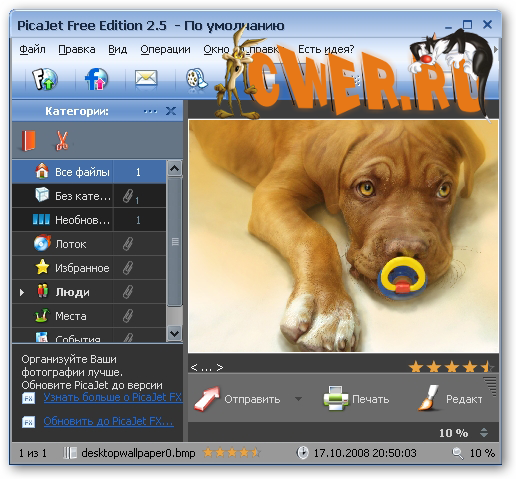Click the red book new category icon
The height and width of the screenshot is (479, 516).
pos(28,141)
